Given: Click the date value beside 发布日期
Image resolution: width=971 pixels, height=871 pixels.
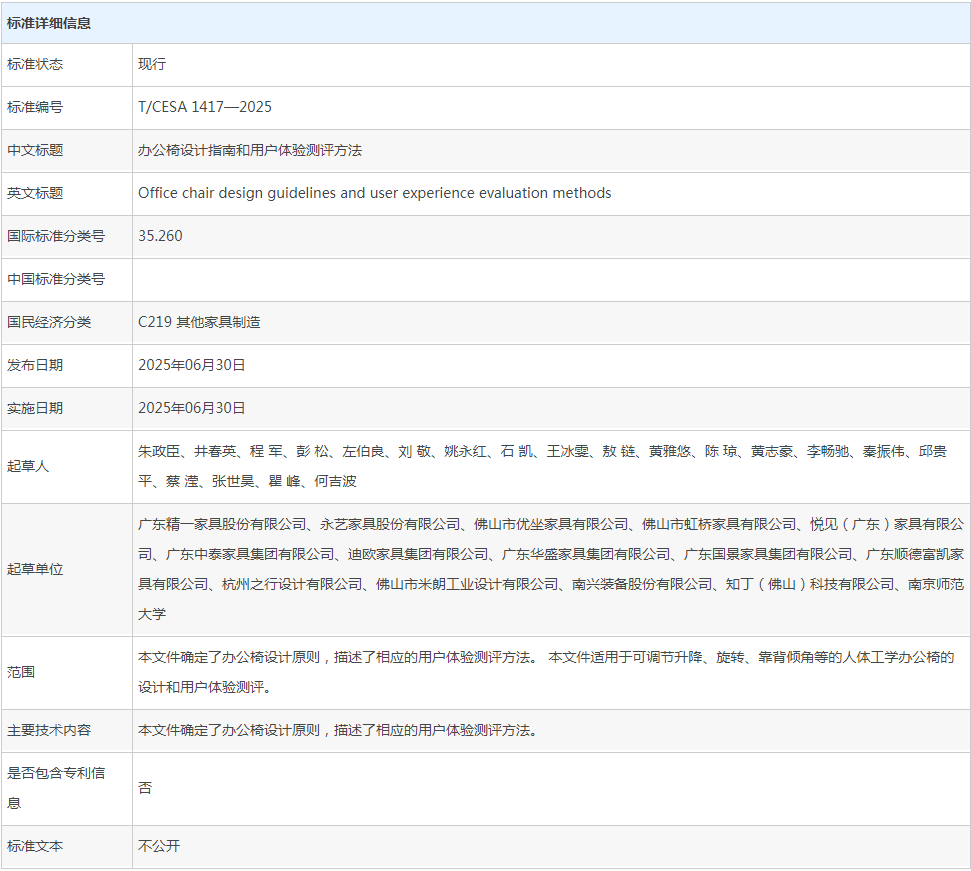Looking at the screenshot, I should pos(192,365).
